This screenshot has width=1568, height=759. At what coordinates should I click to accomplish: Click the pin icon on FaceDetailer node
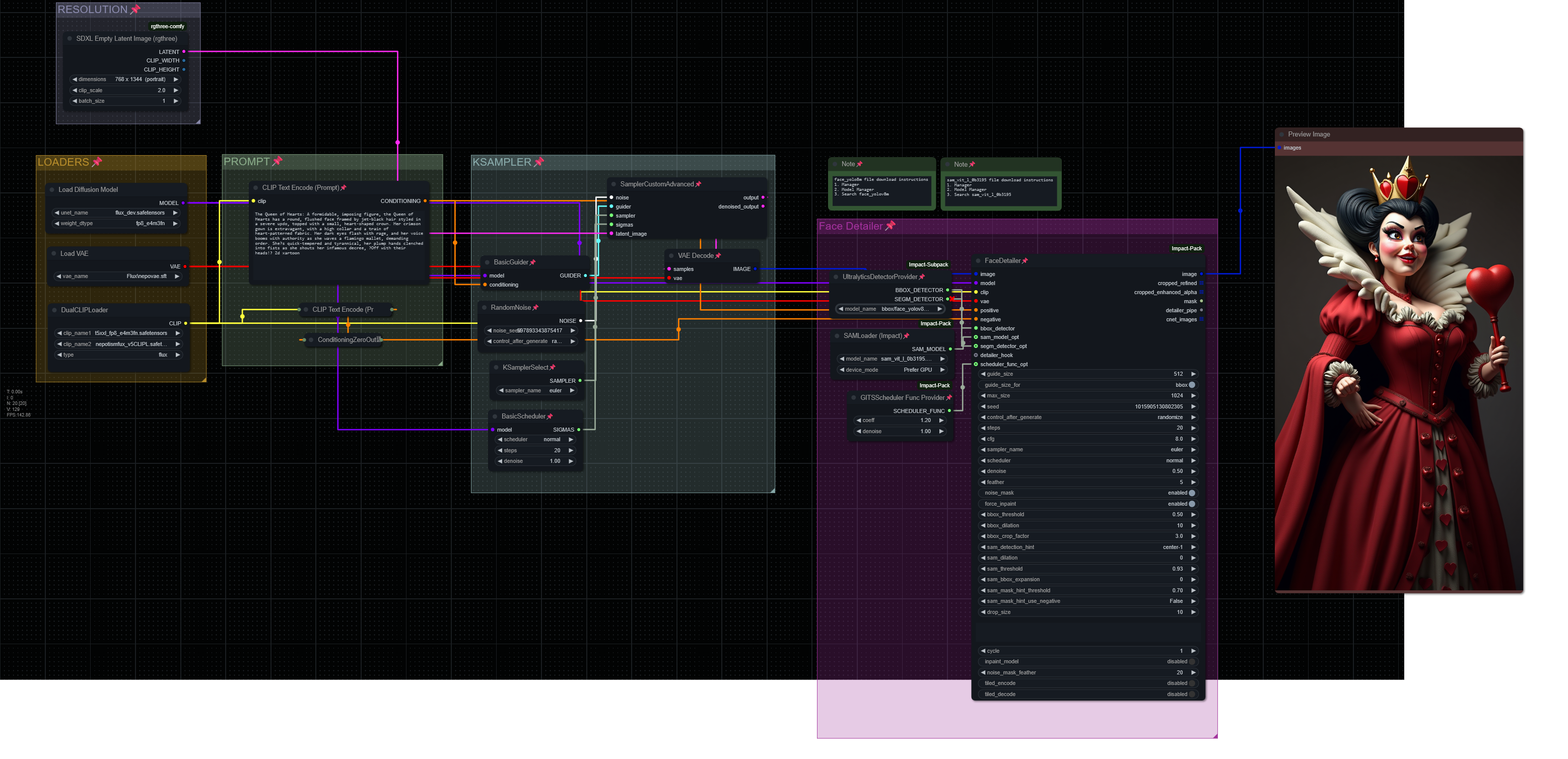1025,260
